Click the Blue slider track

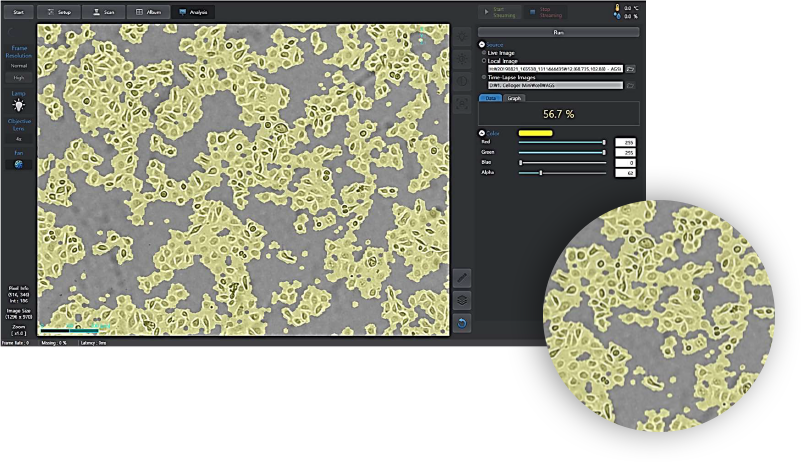562,163
